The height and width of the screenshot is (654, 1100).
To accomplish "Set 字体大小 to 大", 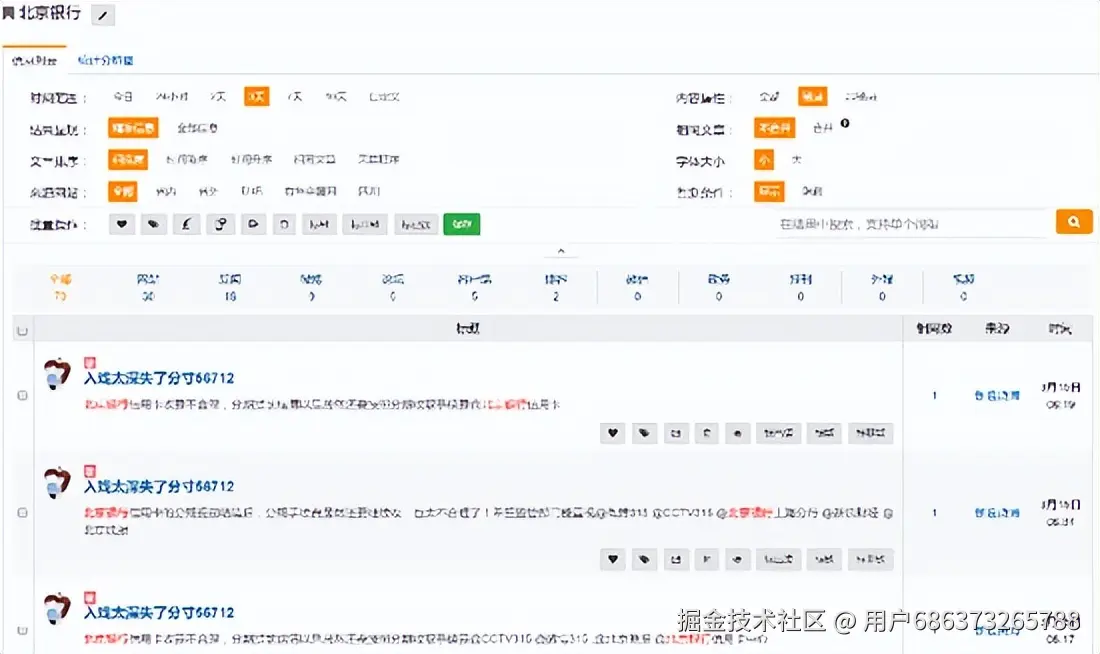I will tap(796, 160).
